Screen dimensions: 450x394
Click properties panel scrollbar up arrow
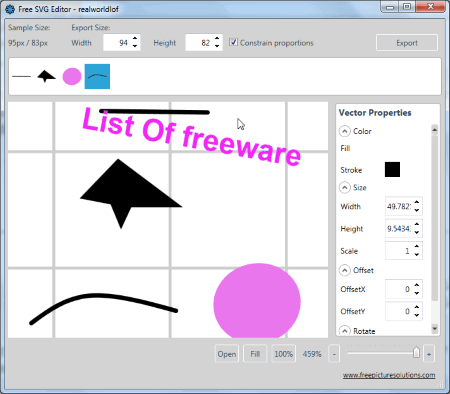[x=434, y=129]
